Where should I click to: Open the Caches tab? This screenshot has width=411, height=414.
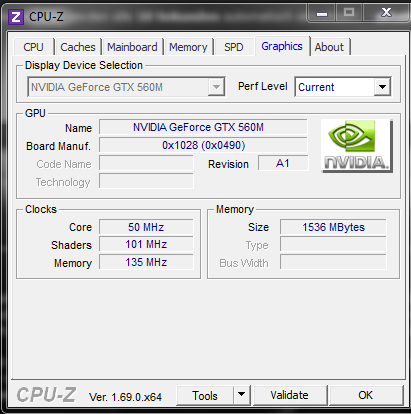78,47
